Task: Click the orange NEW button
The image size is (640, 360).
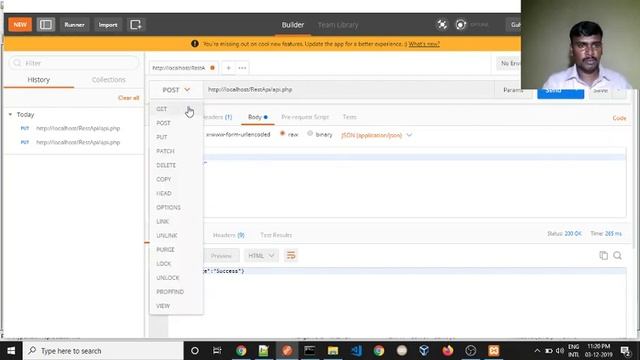Action: pyautogui.click(x=20, y=25)
